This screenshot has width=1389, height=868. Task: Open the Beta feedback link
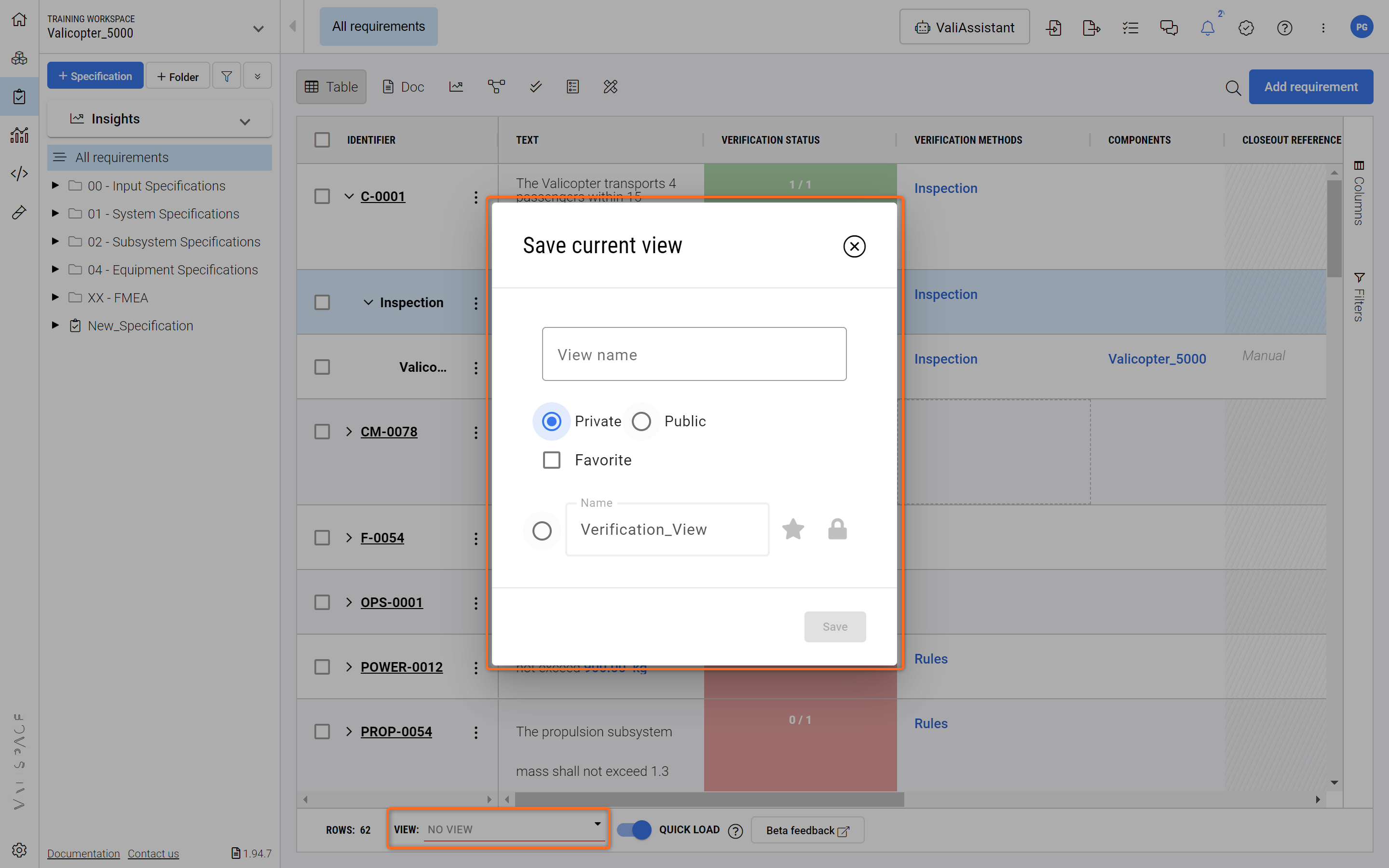[807, 830]
